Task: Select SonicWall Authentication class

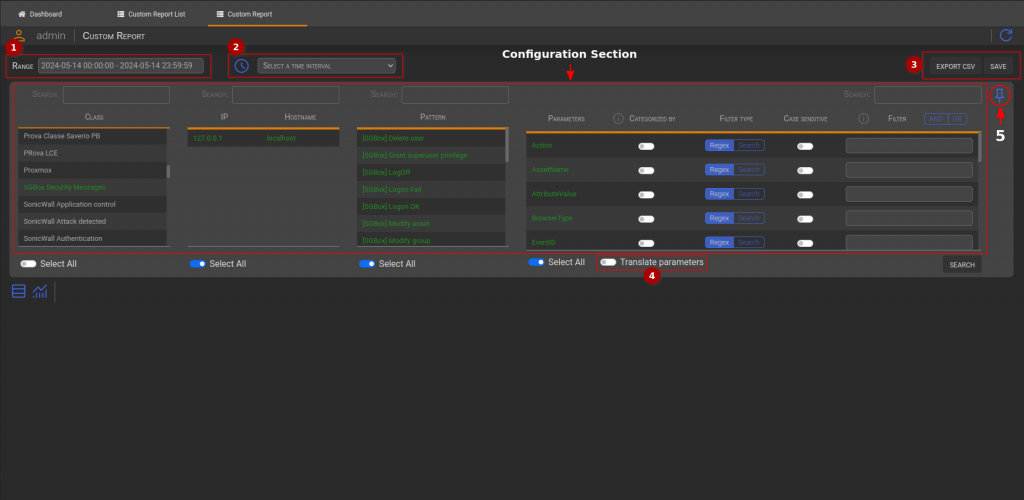Action: 92,238
